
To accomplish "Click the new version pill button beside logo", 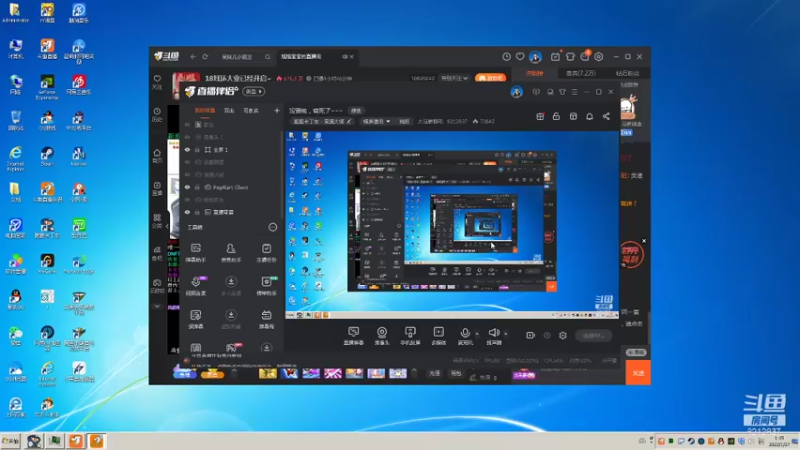I will (x=254, y=92).
